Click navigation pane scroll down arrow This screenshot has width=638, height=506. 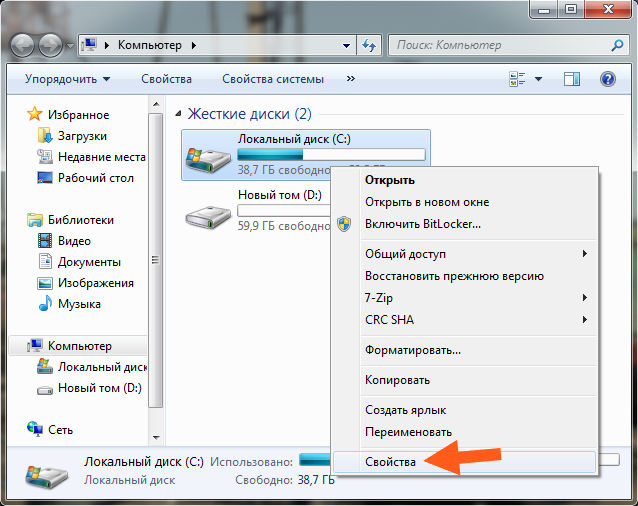[x=156, y=438]
